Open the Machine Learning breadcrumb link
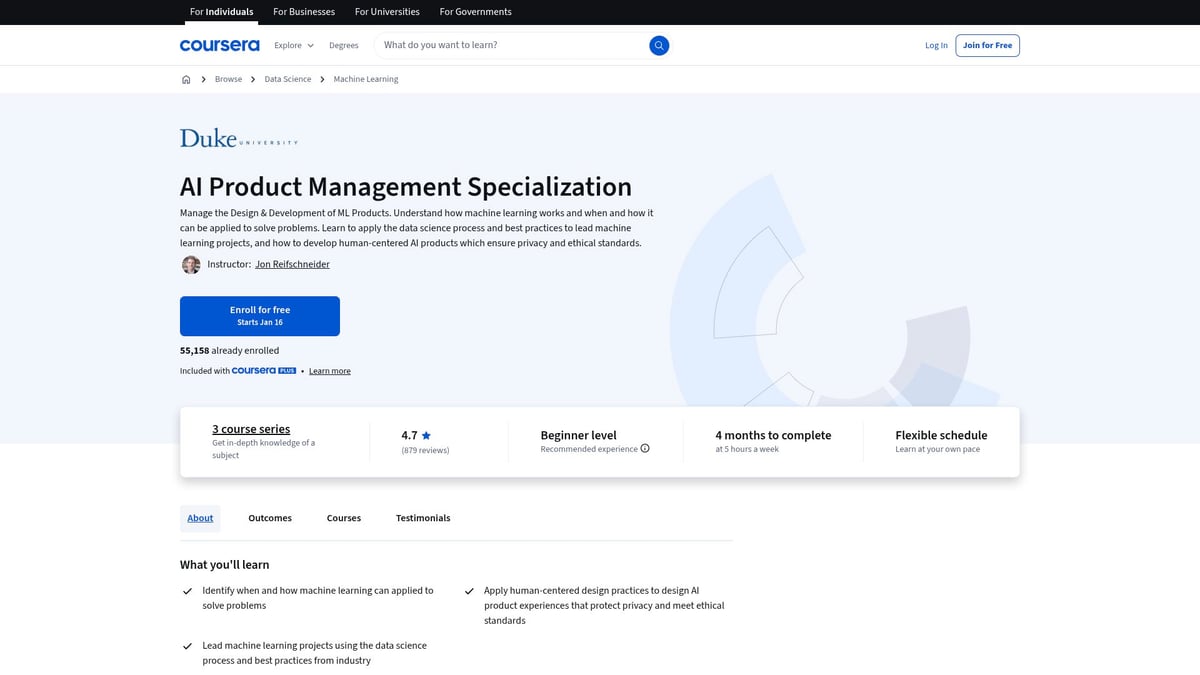Viewport: 1200px width, 675px height. pyautogui.click(x=366, y=79)
